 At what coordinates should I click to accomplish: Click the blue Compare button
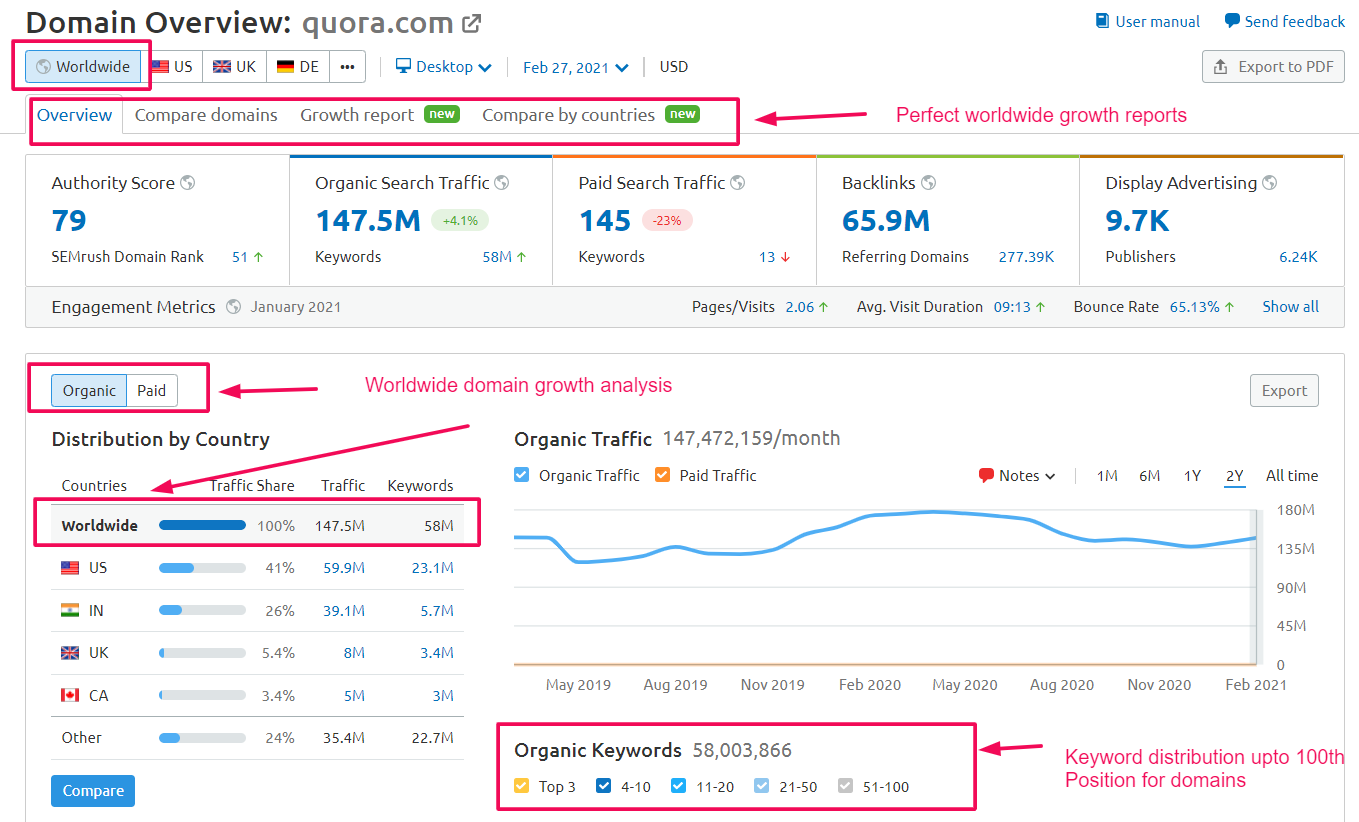[x=93, y=791]
